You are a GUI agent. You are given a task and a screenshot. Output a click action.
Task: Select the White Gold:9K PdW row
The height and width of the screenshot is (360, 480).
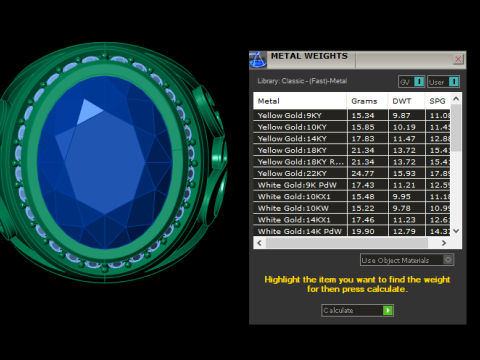pos(352,185)
